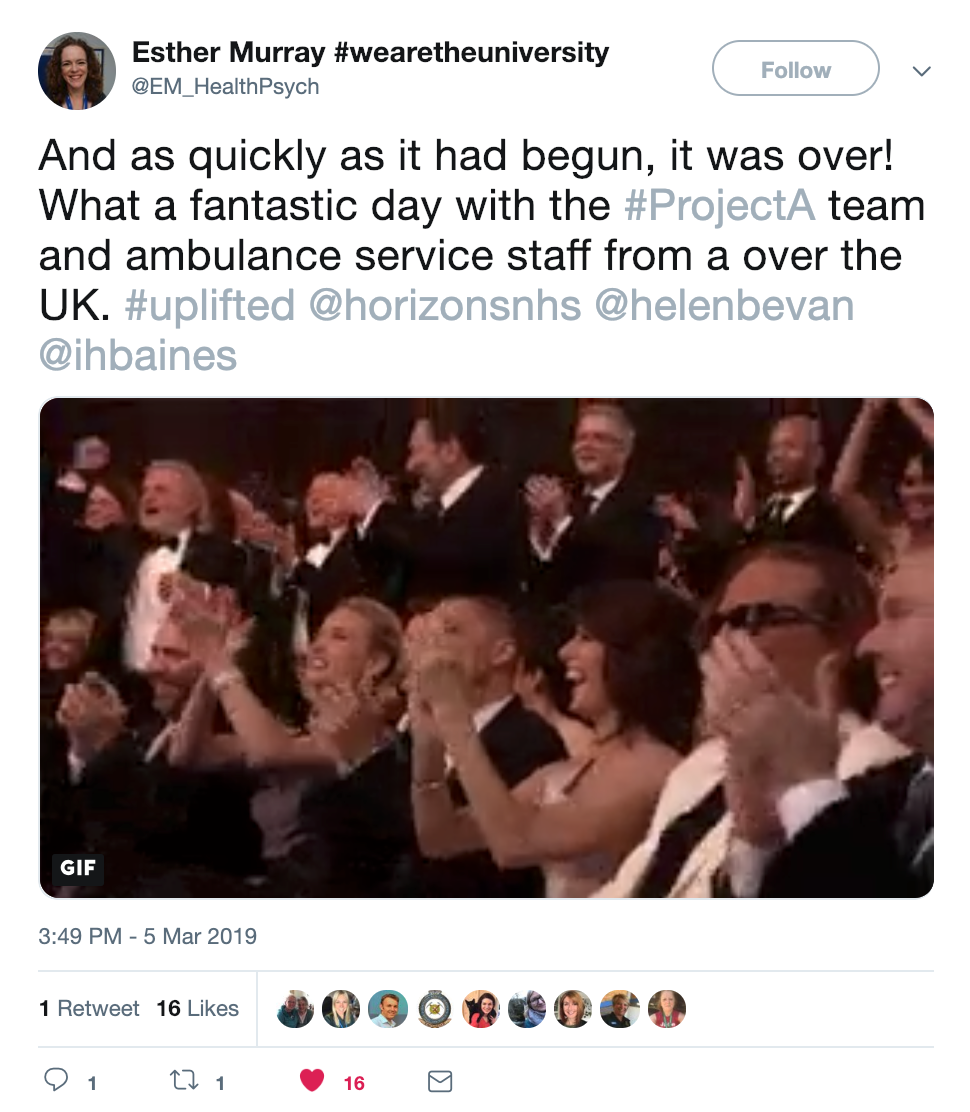View the 16 Likes list

click(x=198, y=1008)
